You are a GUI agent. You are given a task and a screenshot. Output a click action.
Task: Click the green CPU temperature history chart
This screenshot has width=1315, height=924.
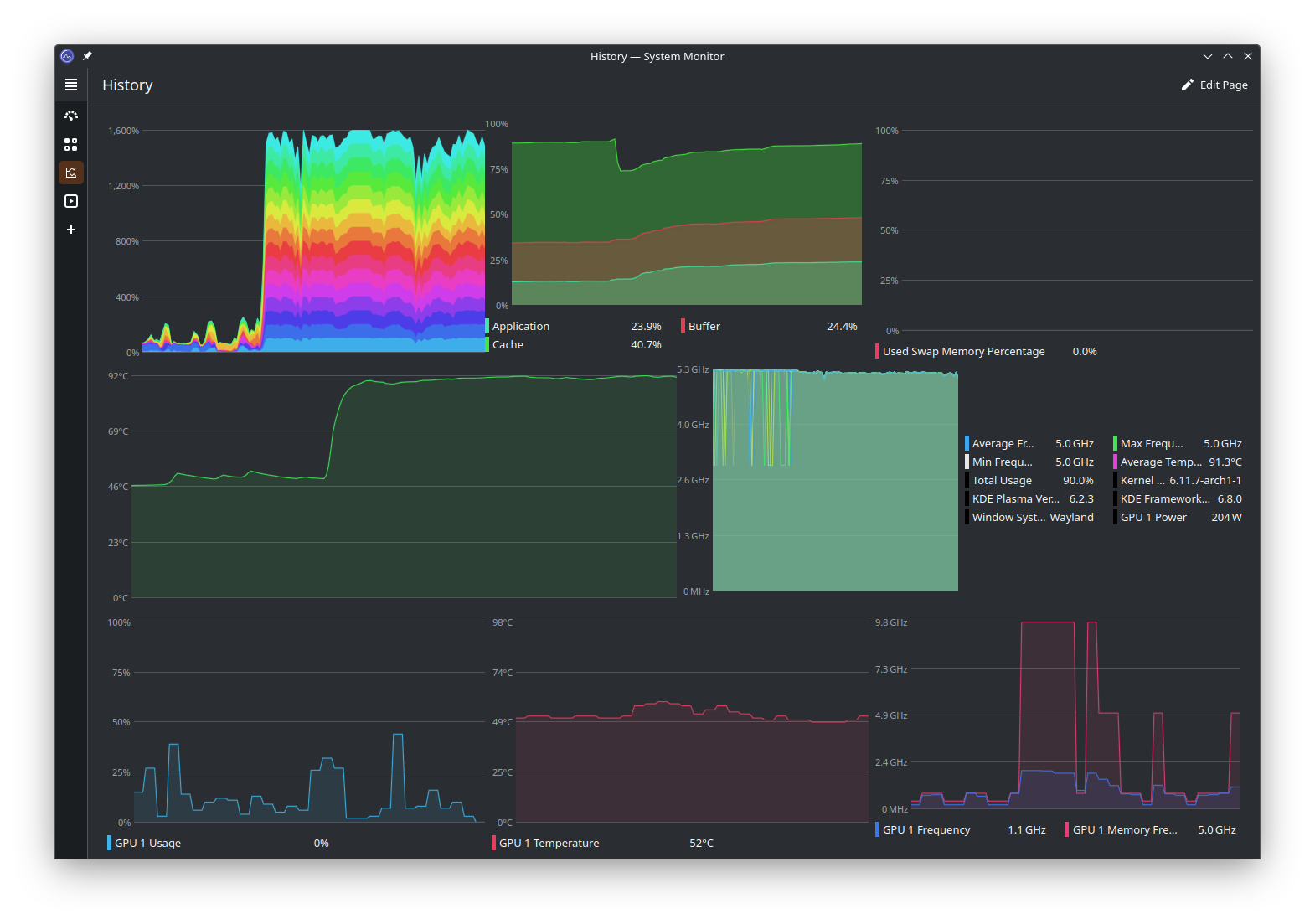coord(404,486)
